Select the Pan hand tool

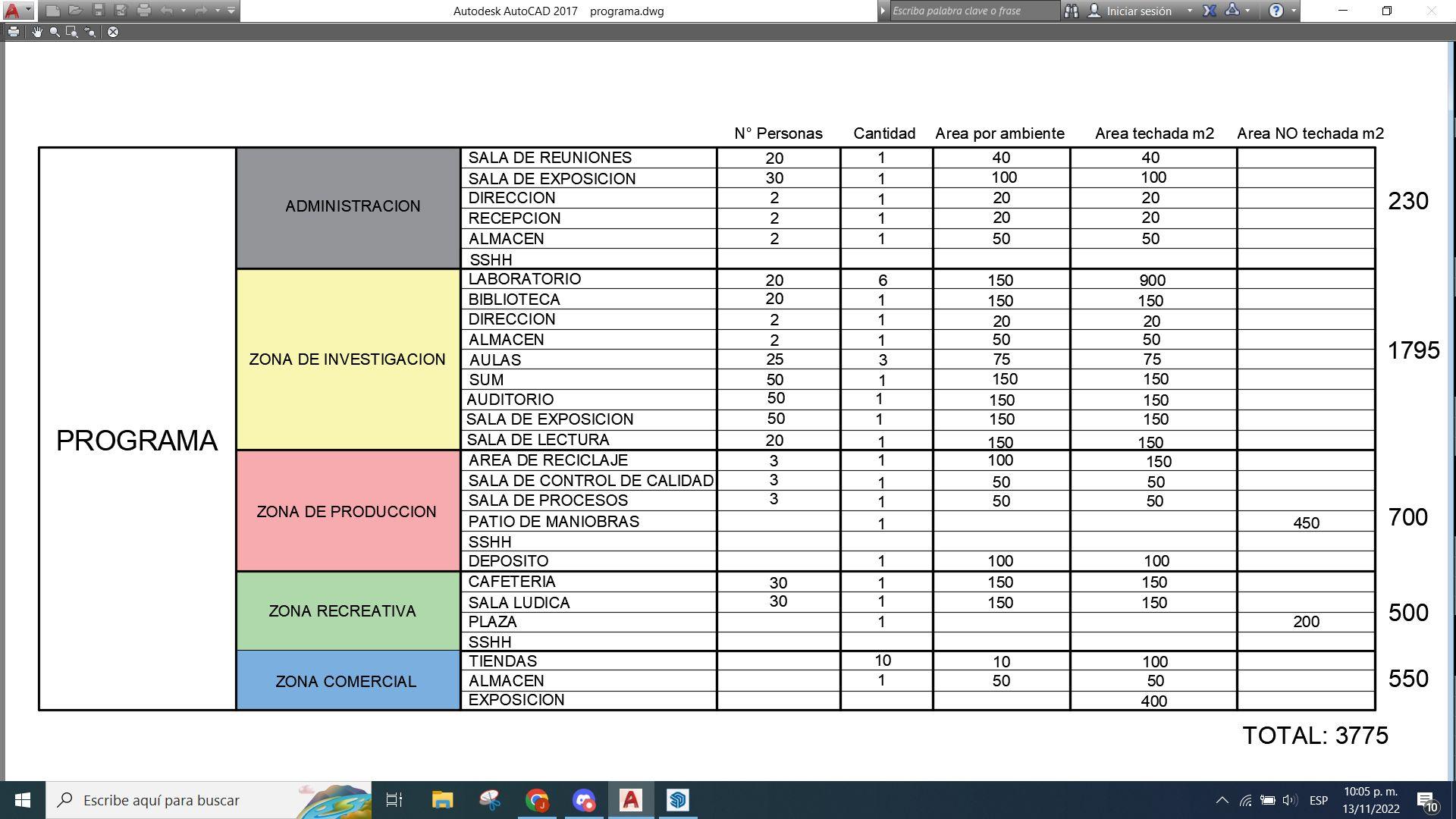36,32
